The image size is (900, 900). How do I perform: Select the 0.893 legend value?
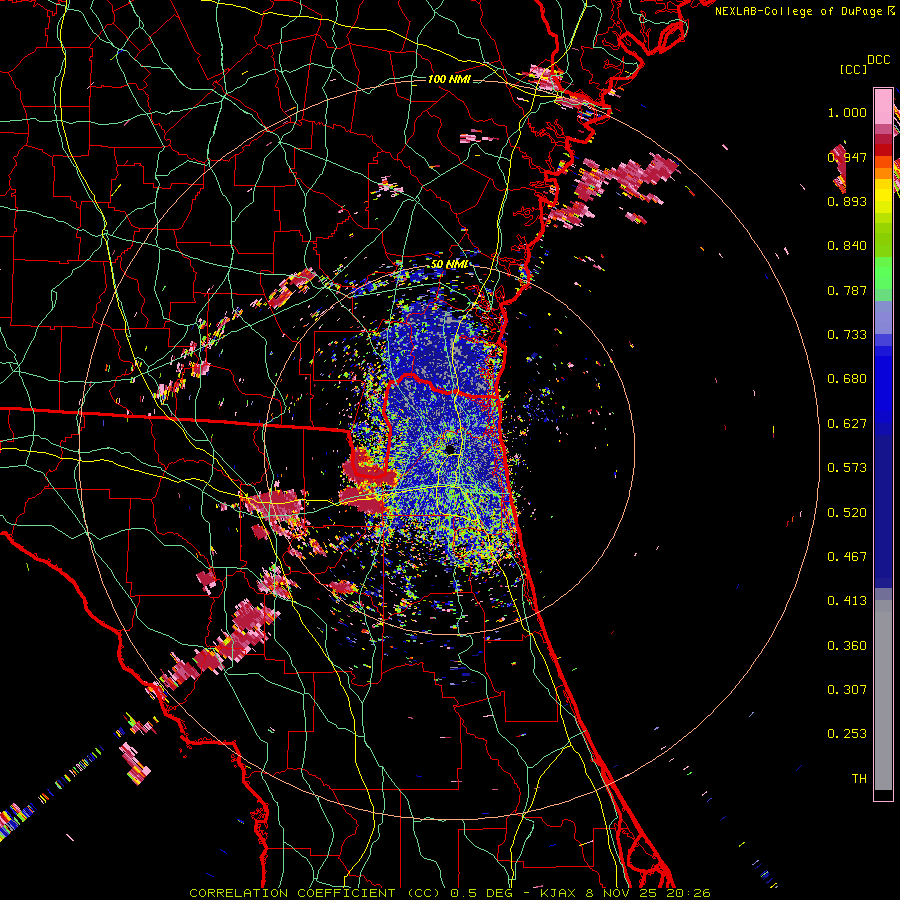click(847, 201)
